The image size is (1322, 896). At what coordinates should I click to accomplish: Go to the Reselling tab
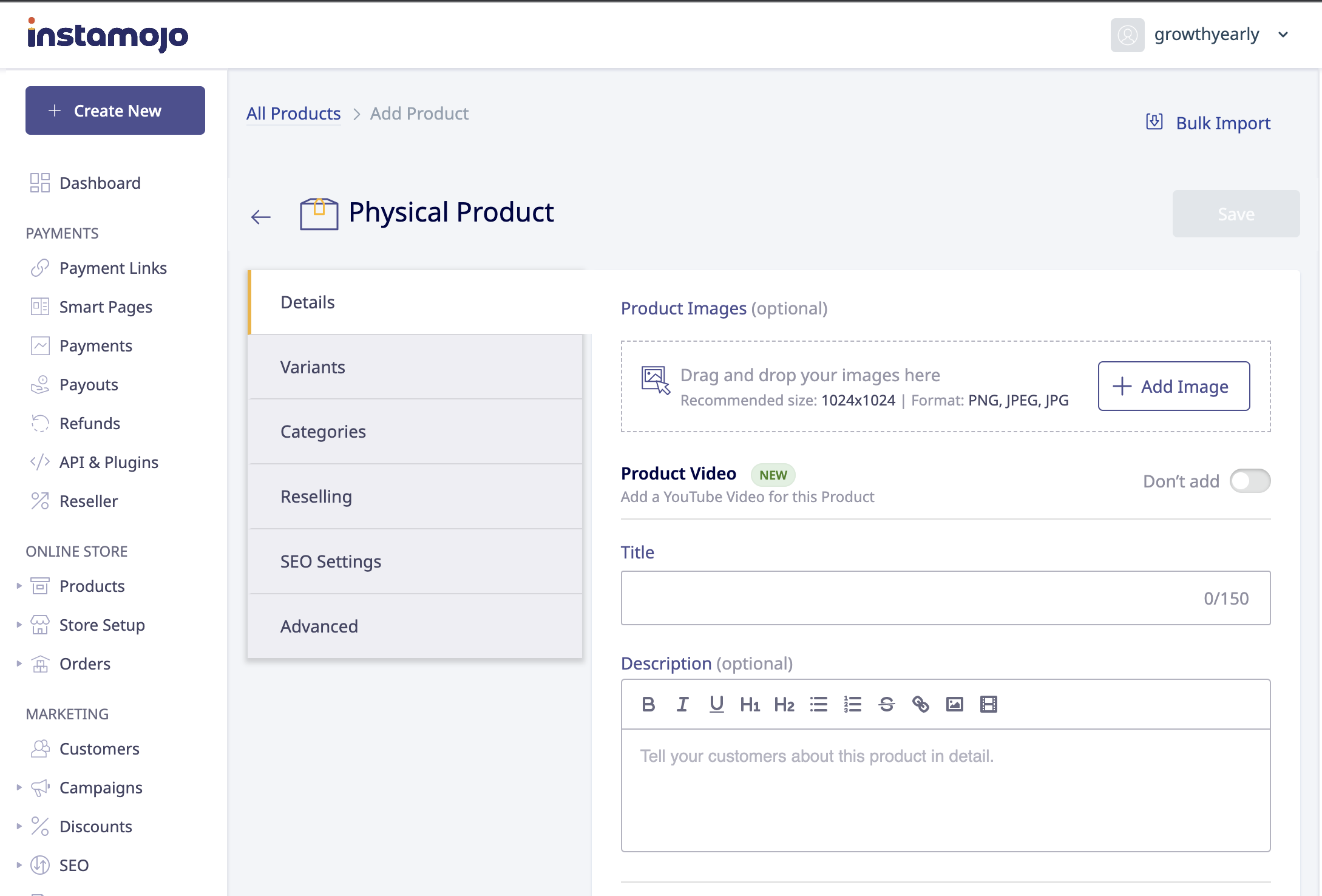(x=416, y=497)
